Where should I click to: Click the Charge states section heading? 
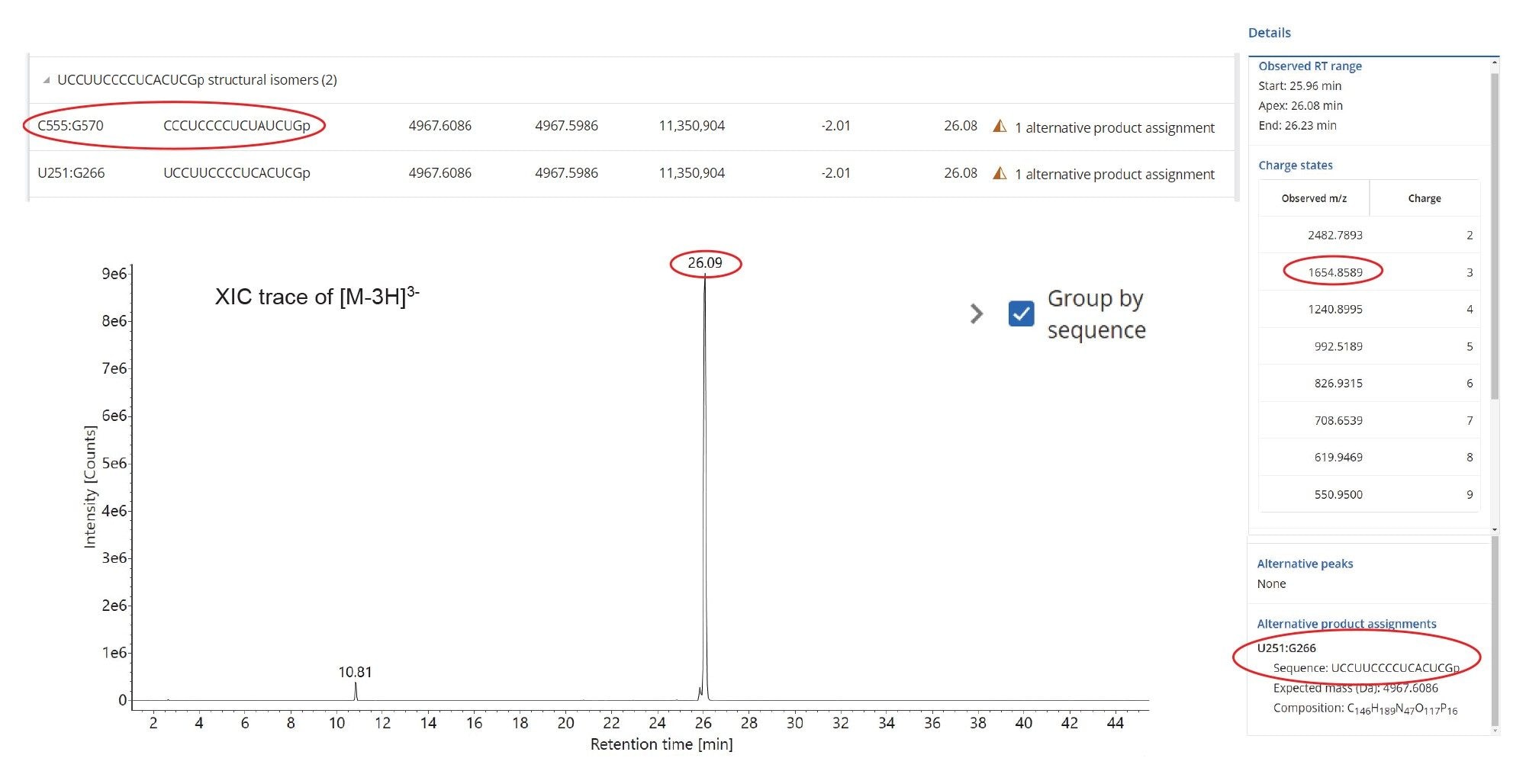[x=1296, y=165]
